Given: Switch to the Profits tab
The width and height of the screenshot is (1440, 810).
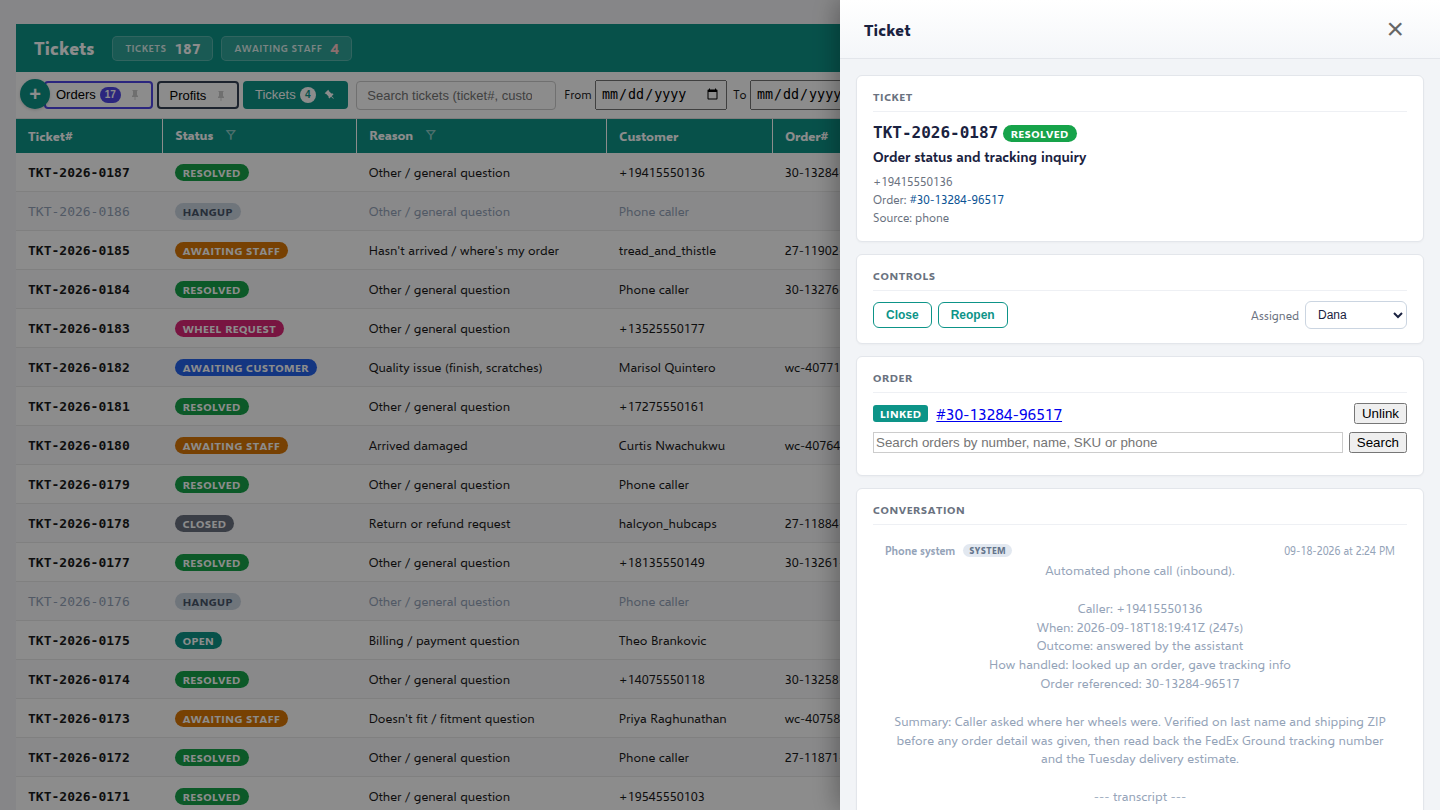Looking at the screenshot, I should [x=197, y=96].
